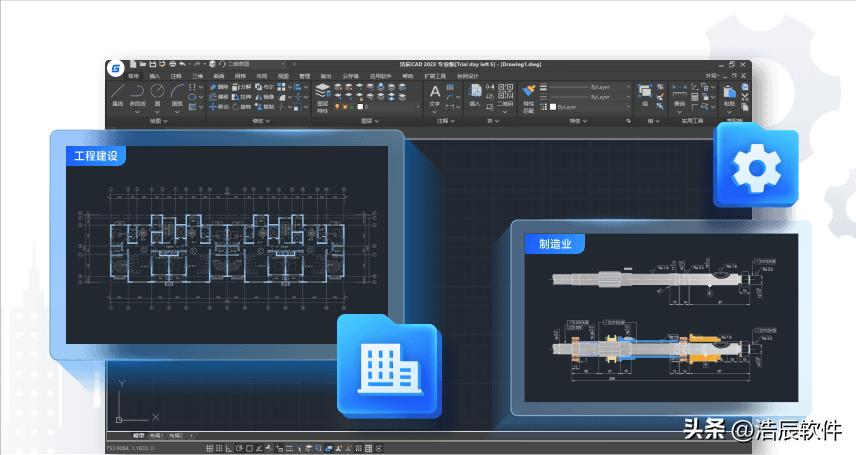The width and height of the screenshot is (856, 455).
Task: Click the GstarCAD application logo button
Action: [116, 69]
